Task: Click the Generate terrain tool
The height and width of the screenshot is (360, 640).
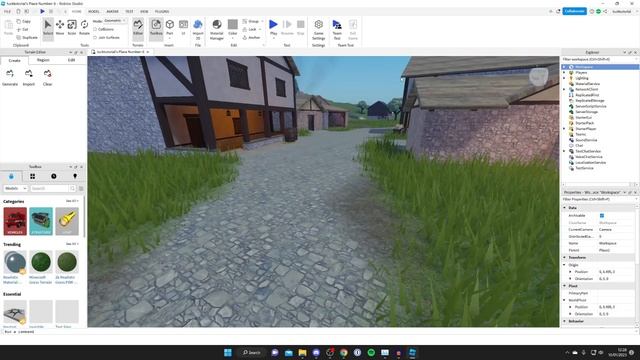Action: [x=10, y=77]
